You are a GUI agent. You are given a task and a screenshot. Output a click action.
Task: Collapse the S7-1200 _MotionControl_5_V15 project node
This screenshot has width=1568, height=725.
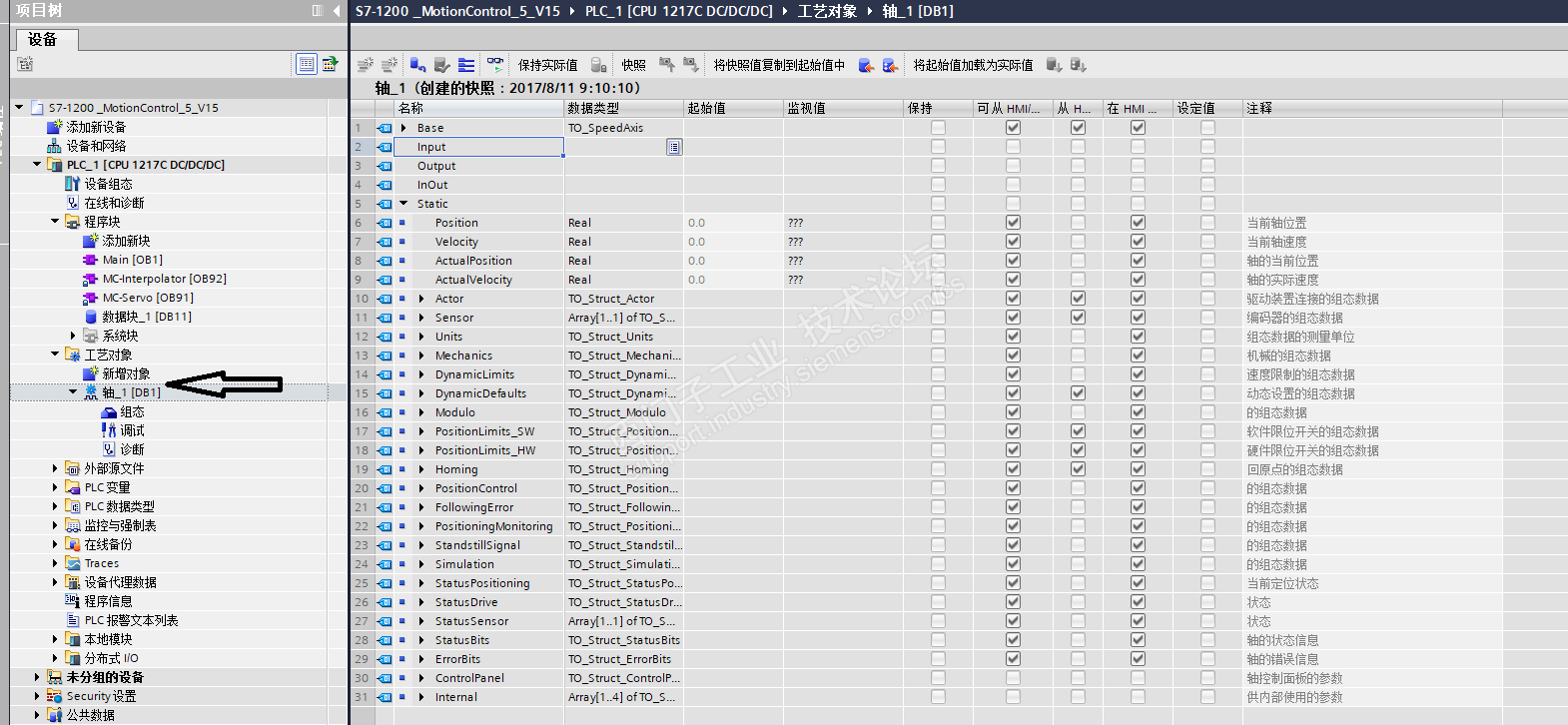(19, 107)
